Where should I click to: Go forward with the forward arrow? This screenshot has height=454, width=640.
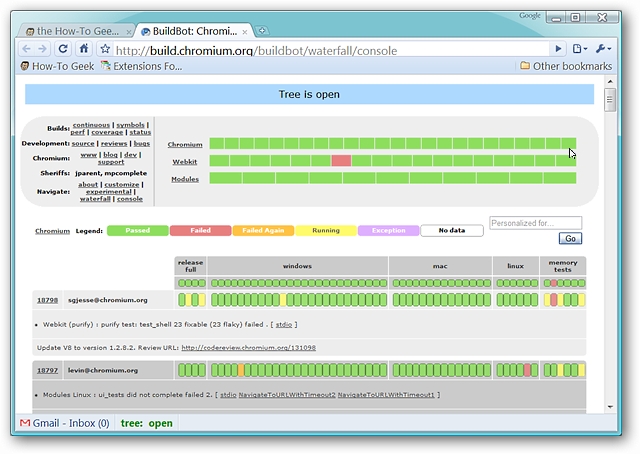(x=42, y=49)
